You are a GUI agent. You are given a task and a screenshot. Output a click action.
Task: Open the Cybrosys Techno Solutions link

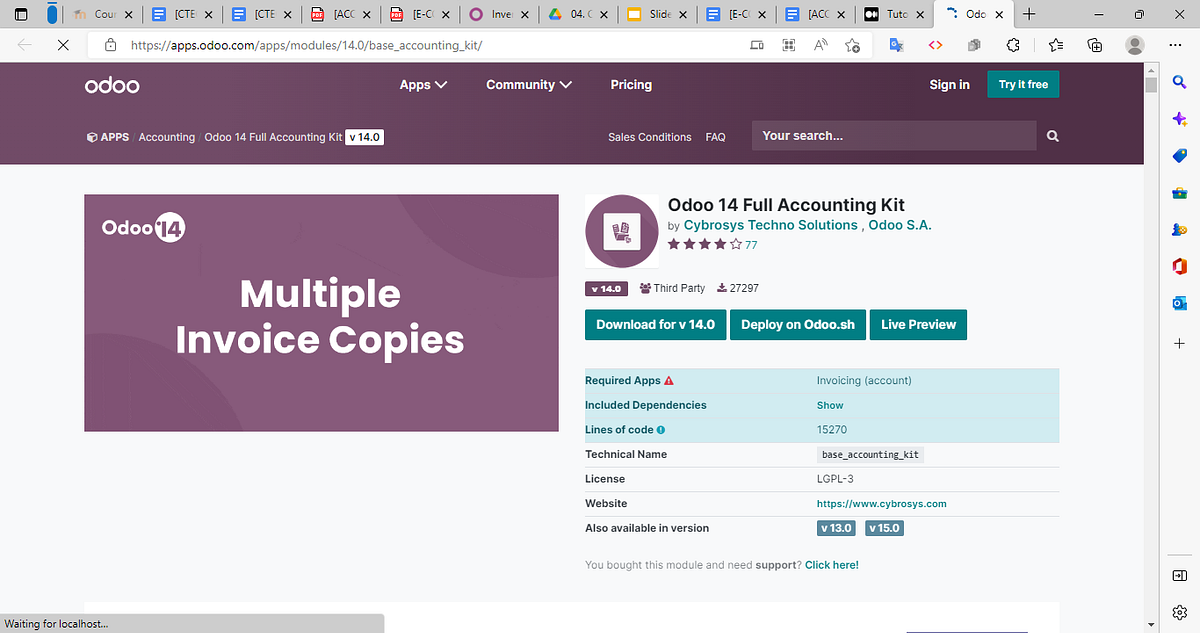[769, 225]
